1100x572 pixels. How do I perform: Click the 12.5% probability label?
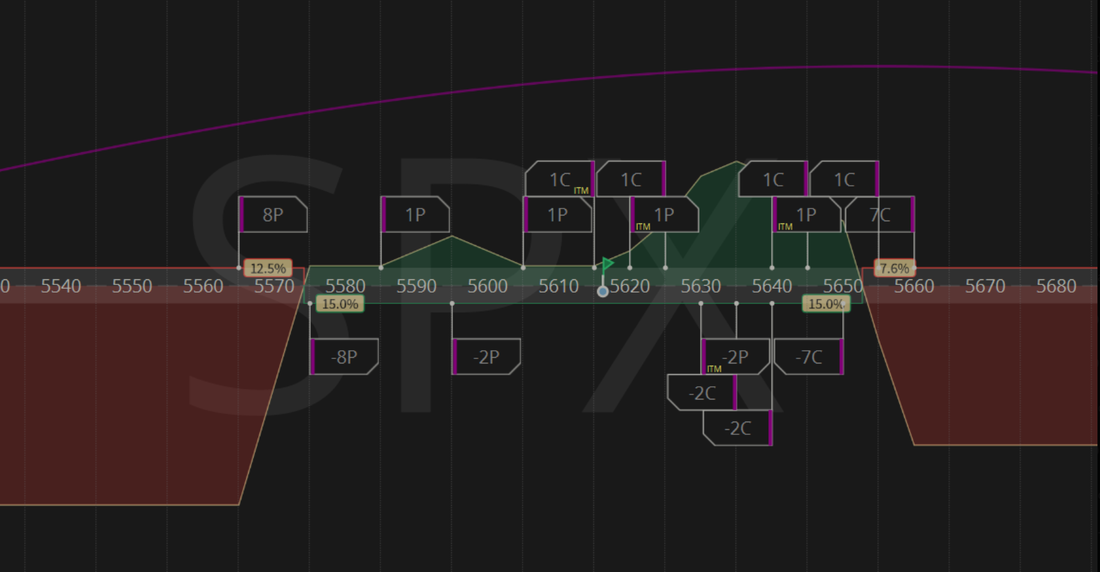pyautogui.click(x=268, y=268)
